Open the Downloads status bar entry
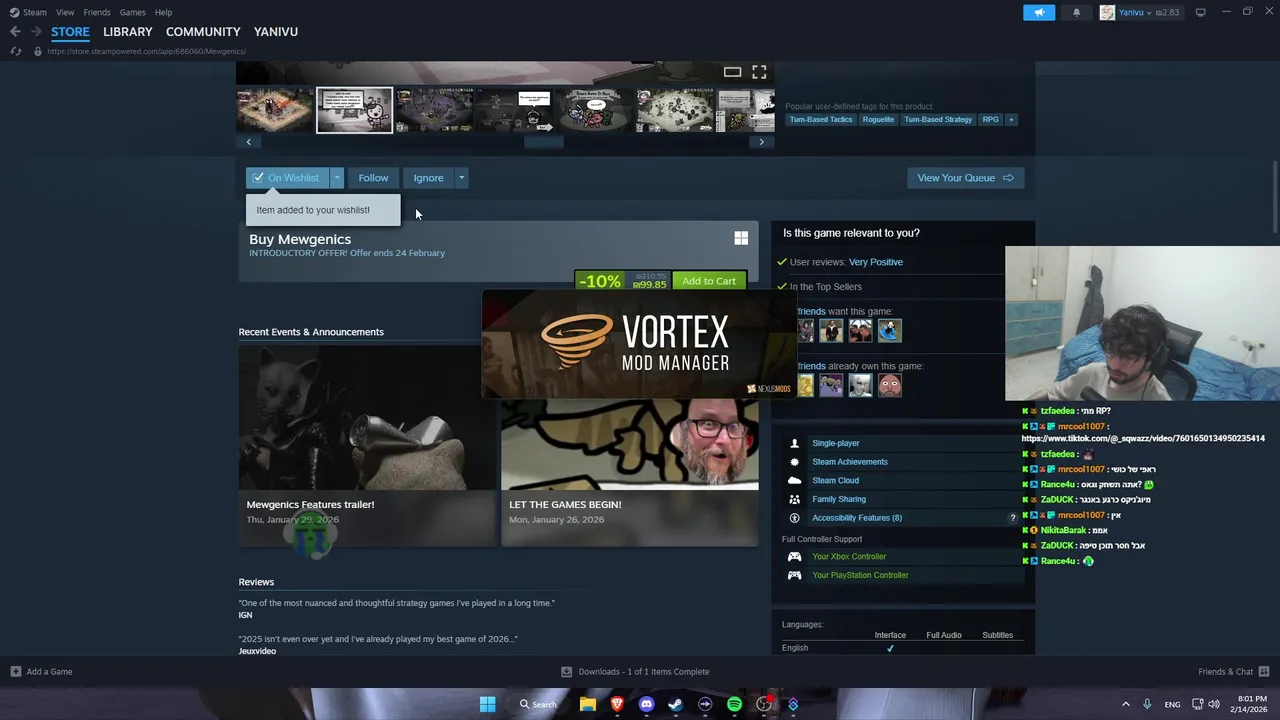1280x720 pixels. pos(635,671)
